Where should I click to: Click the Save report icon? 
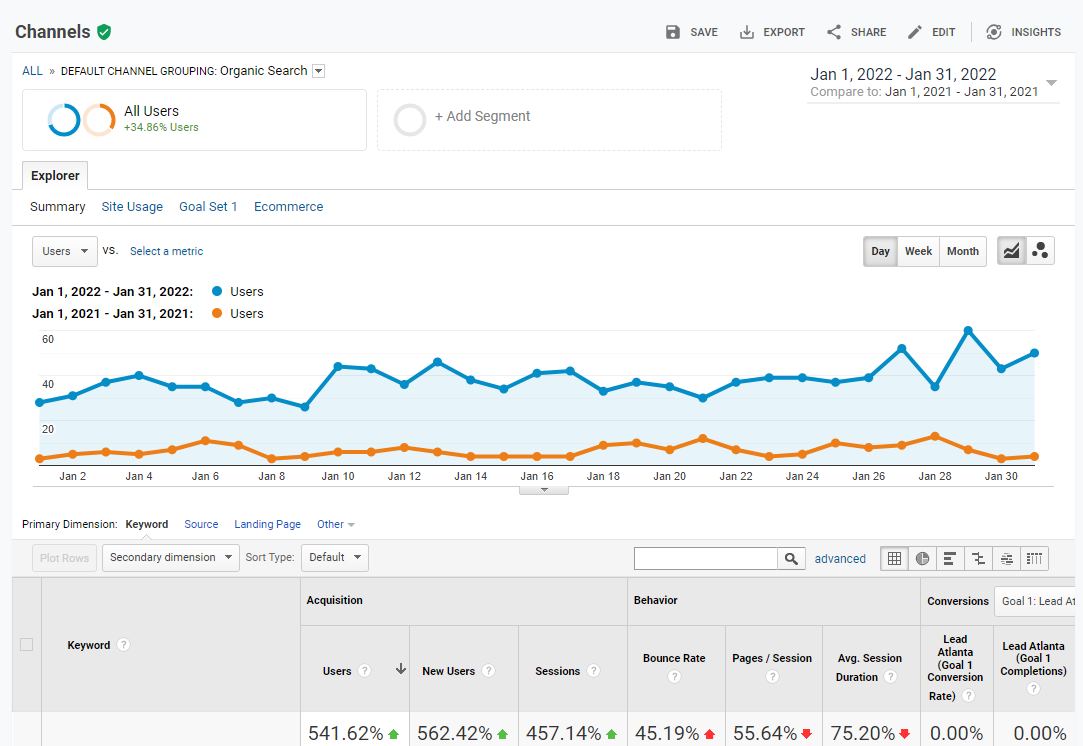click(x=673, y=32)
